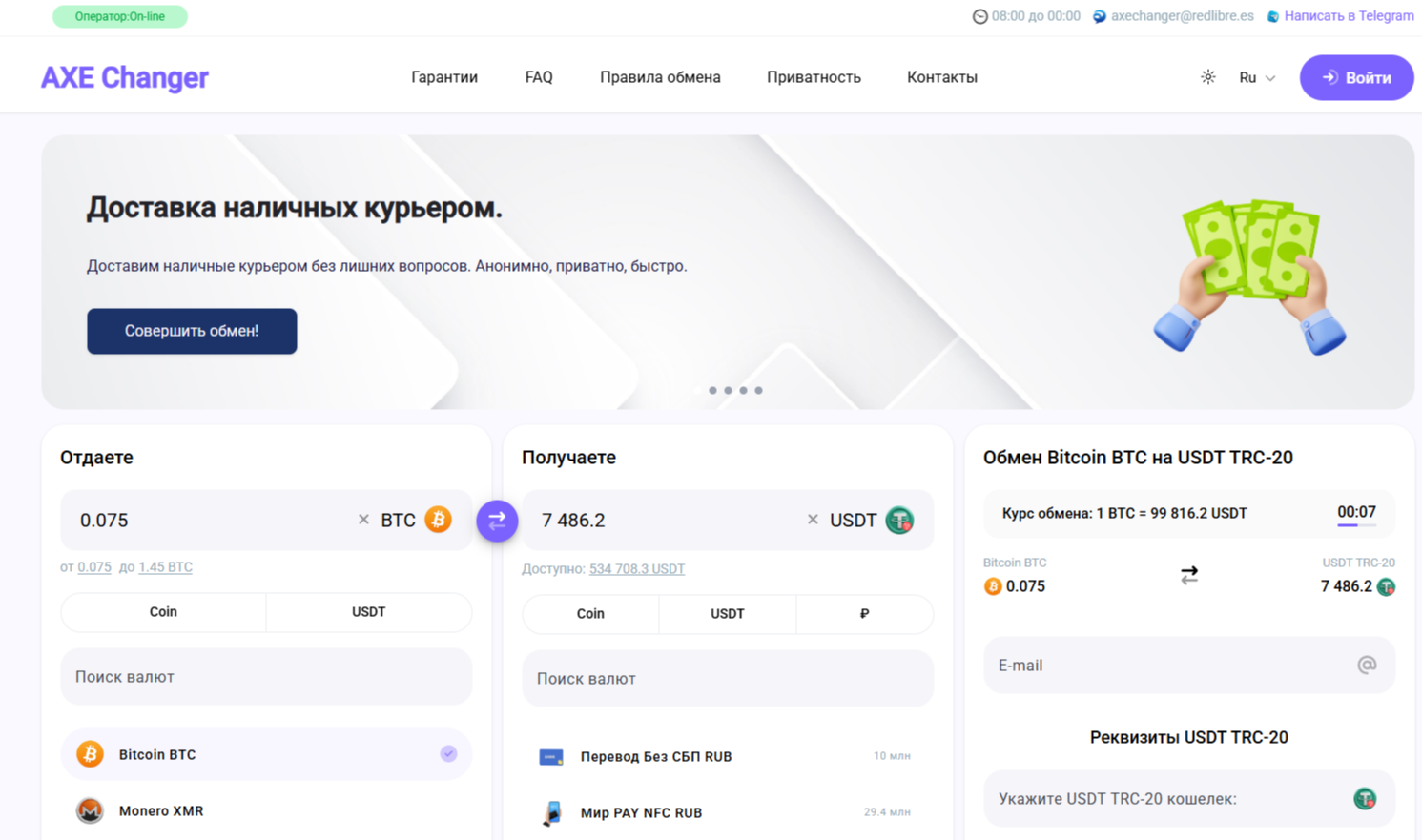Open the FAQ menu item
This screenshot has width=1422, height=840.
pyautogui.click(x=539, y=77)
